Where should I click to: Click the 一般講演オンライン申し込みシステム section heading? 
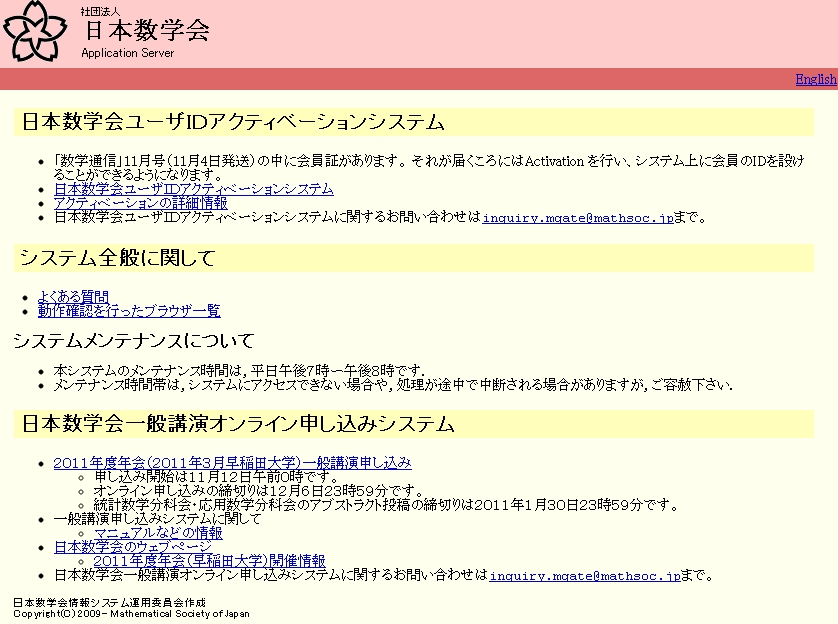(x=238, y=425)
